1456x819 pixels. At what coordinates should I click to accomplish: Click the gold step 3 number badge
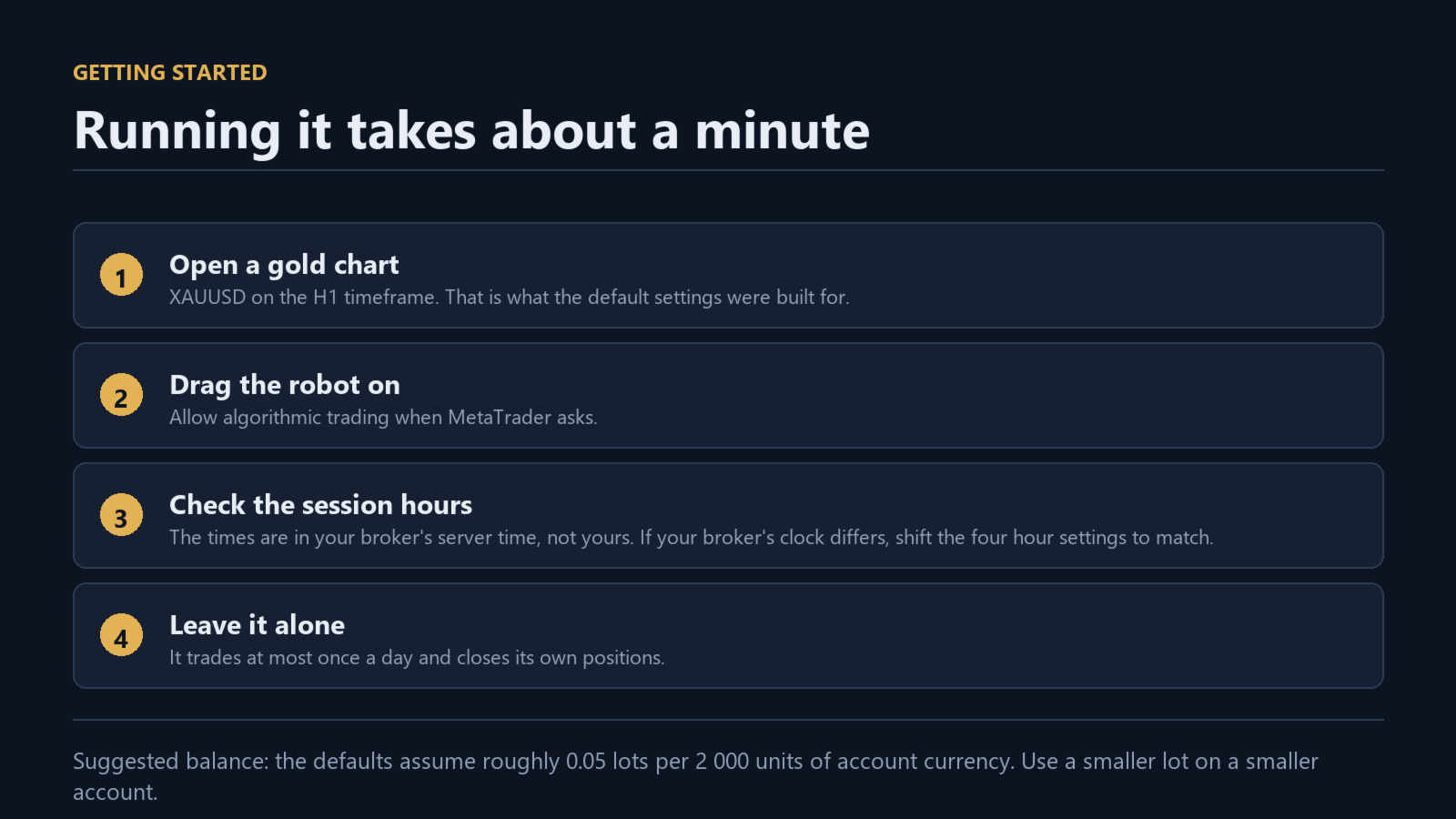121,516
